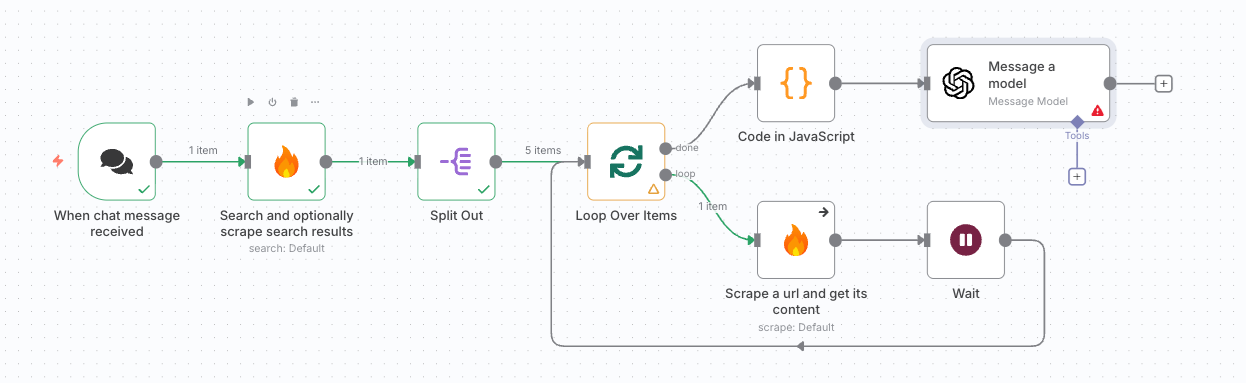Click the '1 item' label on the loop branch
1246x383 pixels.
pyautogui.click(x=712, y=207)
